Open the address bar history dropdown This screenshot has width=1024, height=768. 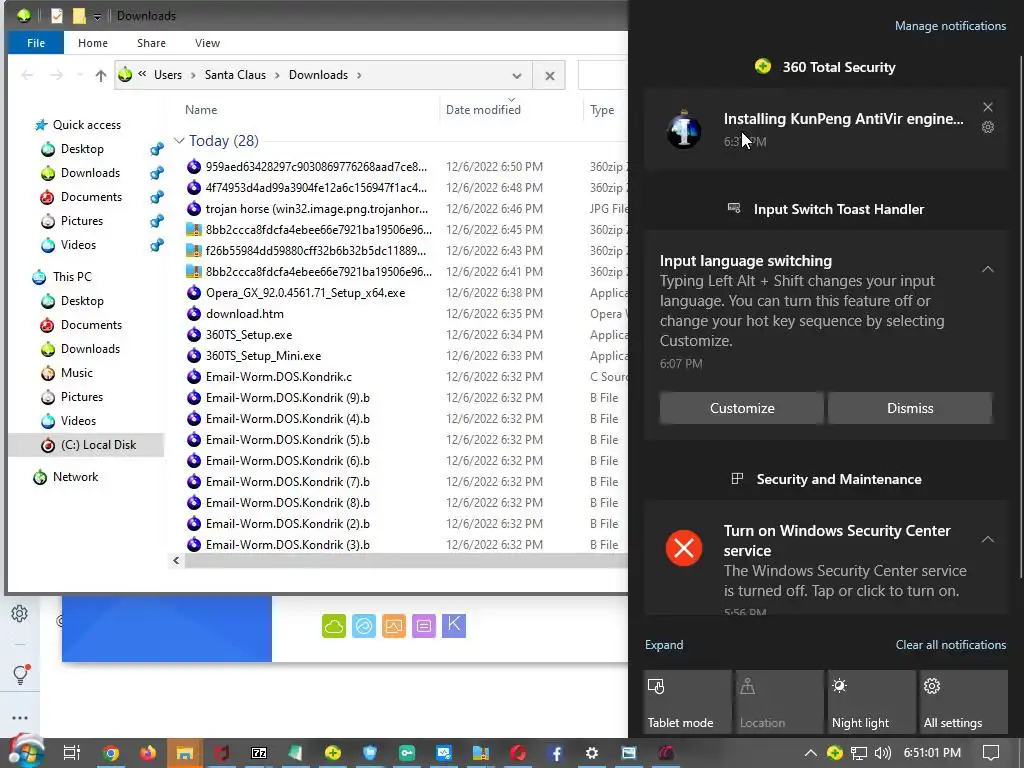pos(517,75)
